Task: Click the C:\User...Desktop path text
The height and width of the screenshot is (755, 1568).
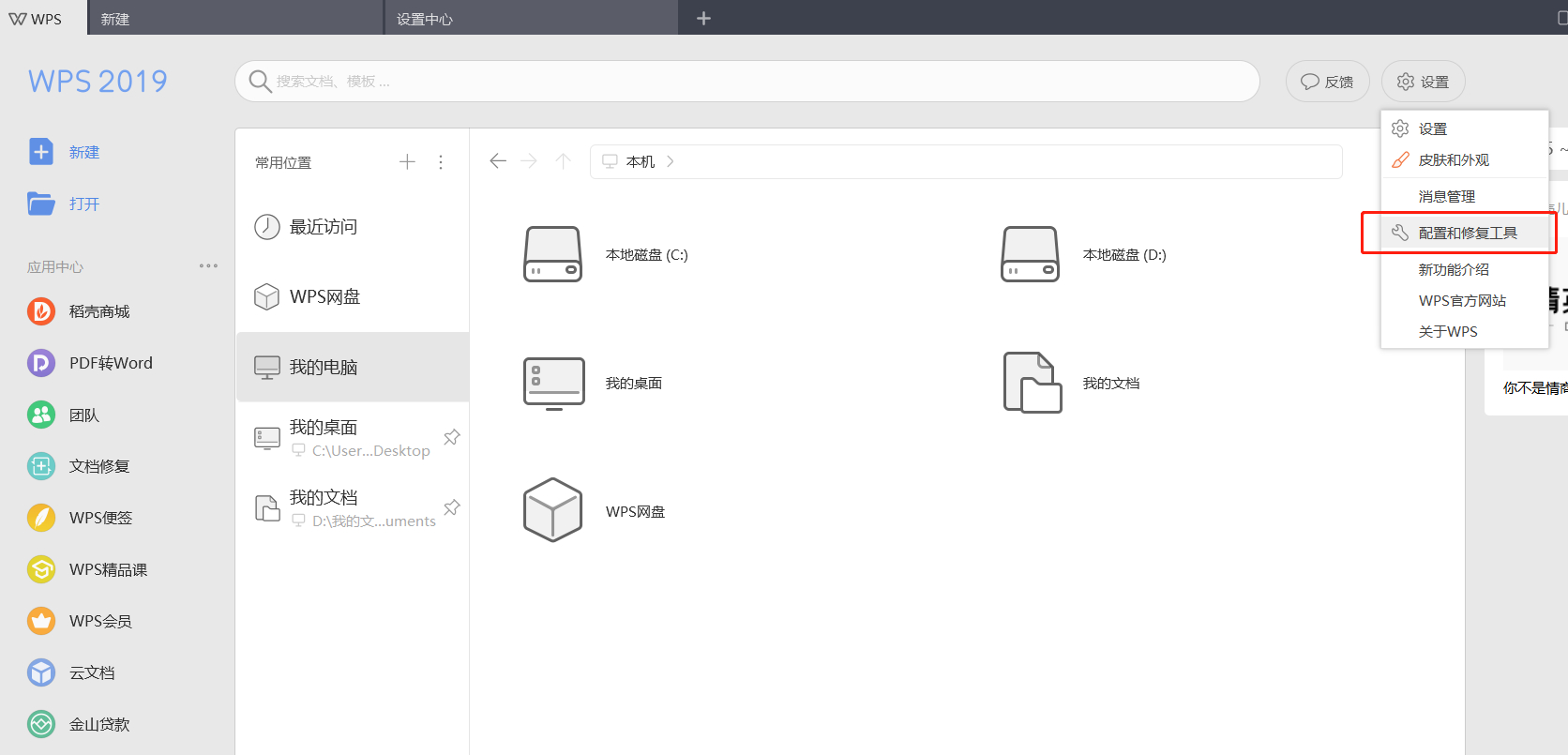Action: (x=371, y=451)
